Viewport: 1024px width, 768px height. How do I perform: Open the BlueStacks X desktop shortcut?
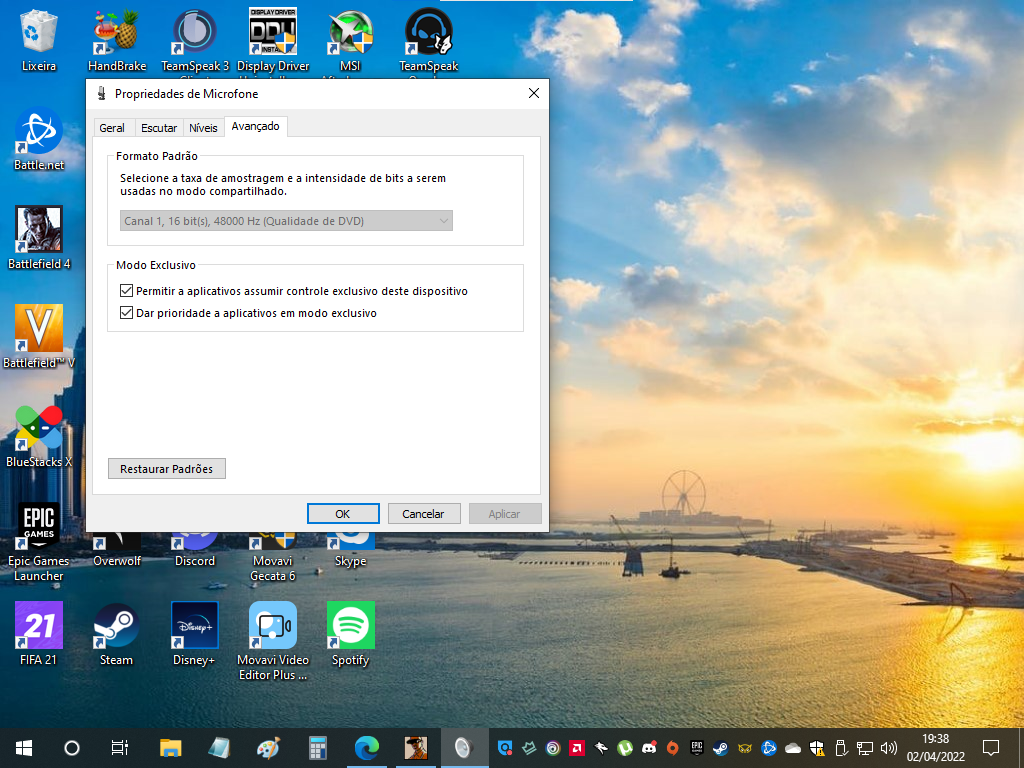coord(39,436)
